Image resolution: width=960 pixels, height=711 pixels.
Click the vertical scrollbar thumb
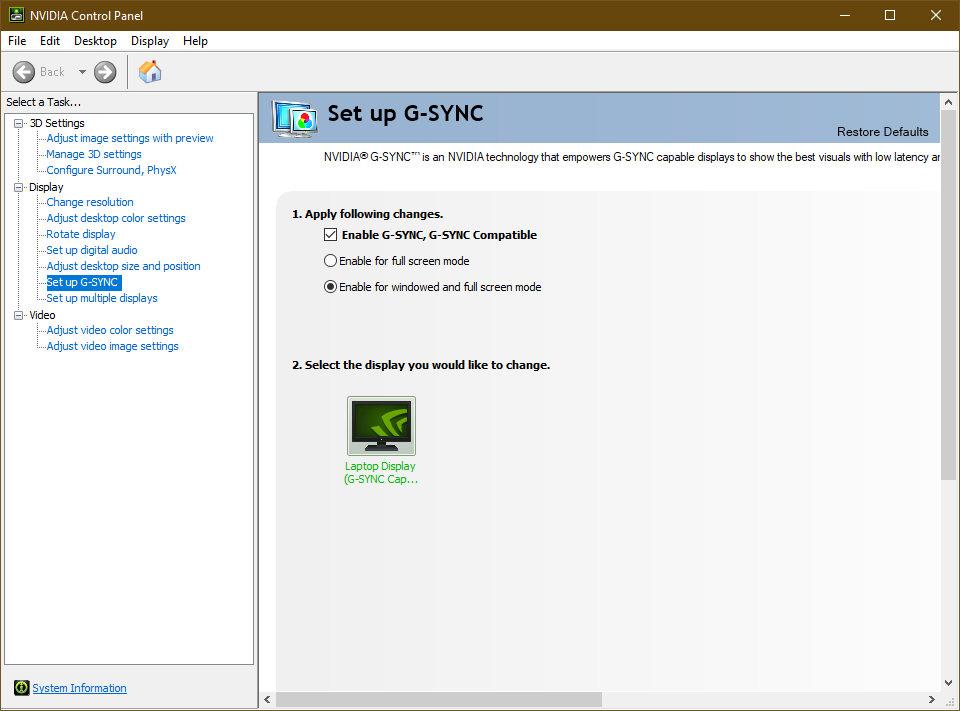(x=948, y=295)
